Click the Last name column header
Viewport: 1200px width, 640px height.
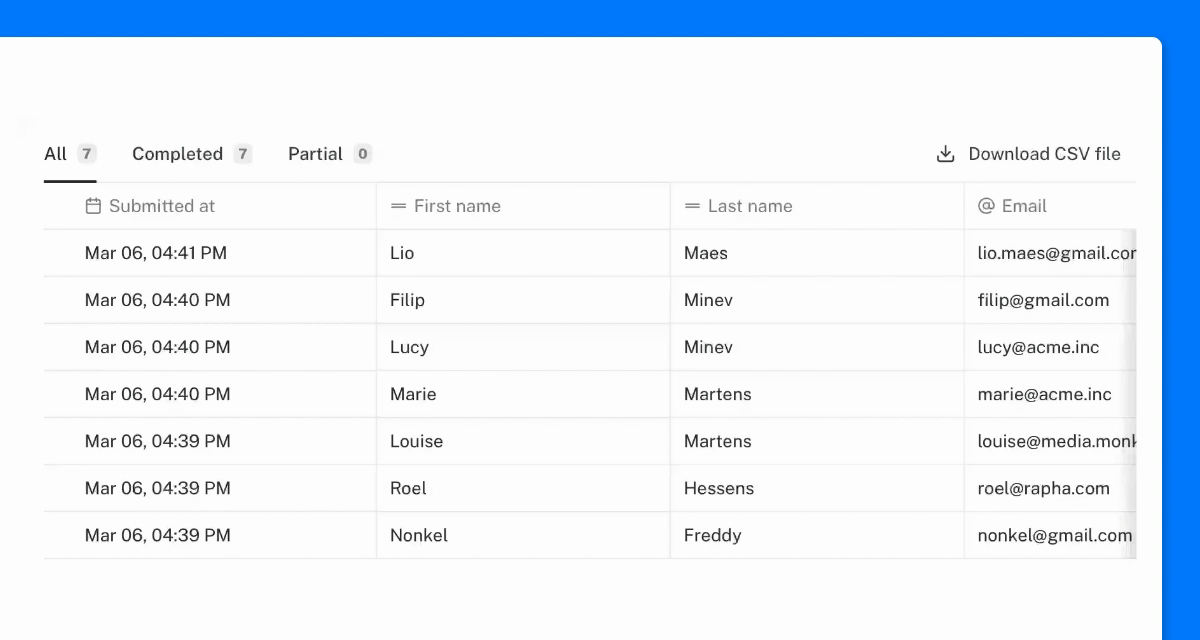pos(817,206)
